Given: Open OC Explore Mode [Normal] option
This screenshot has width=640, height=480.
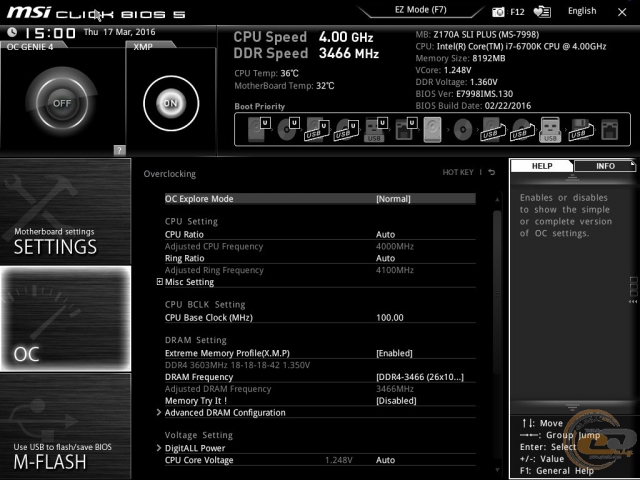Looking at the screenshot, I should (320, 199).
